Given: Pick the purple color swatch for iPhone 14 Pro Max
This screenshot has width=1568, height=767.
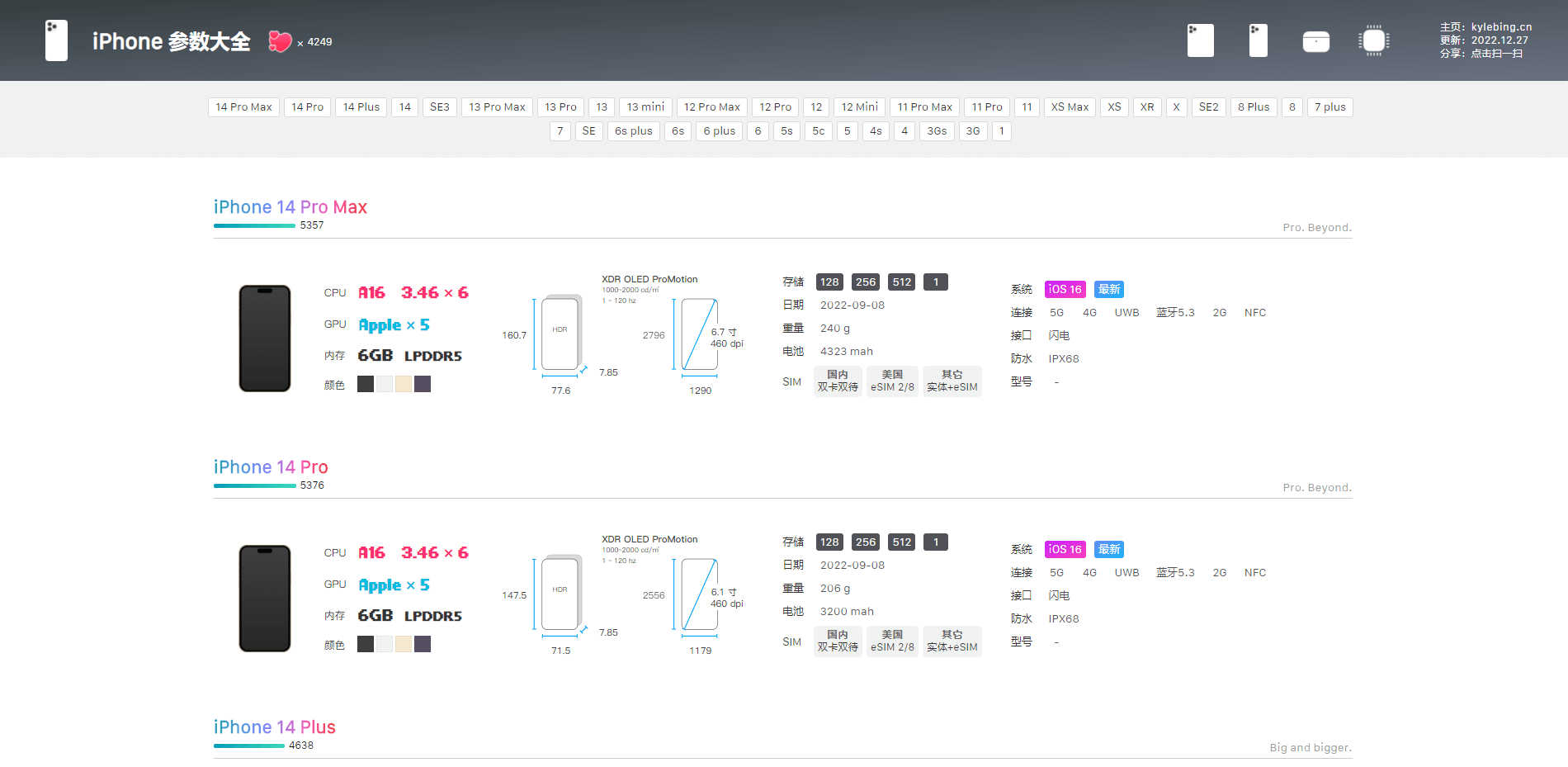Looking at the screenshot, I should pos(422,383).
